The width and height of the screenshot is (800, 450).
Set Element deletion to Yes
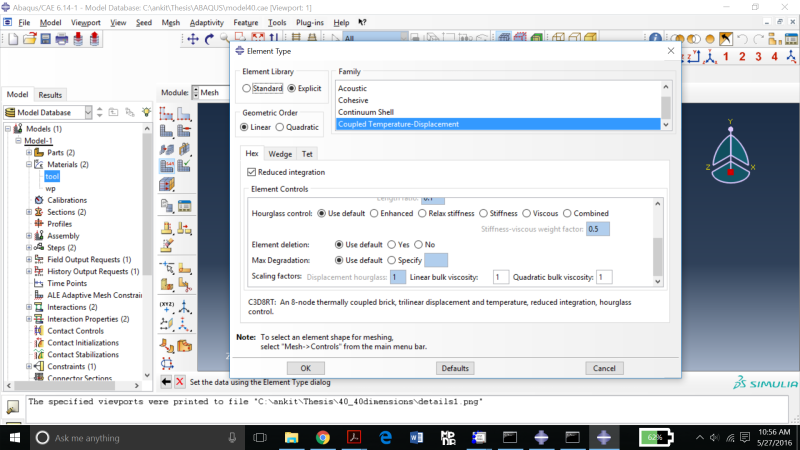click(x=391, y=244)
